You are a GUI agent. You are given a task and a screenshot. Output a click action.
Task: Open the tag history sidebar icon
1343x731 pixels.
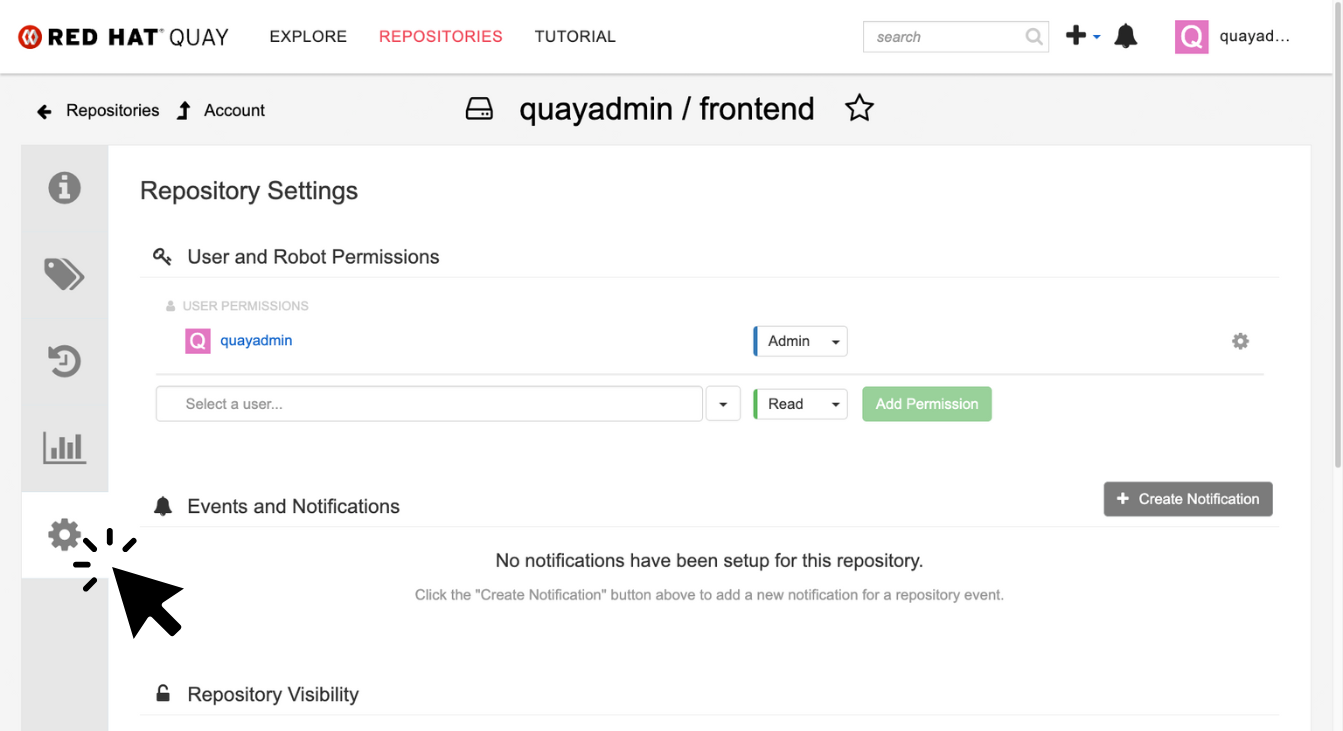point(65,361)
